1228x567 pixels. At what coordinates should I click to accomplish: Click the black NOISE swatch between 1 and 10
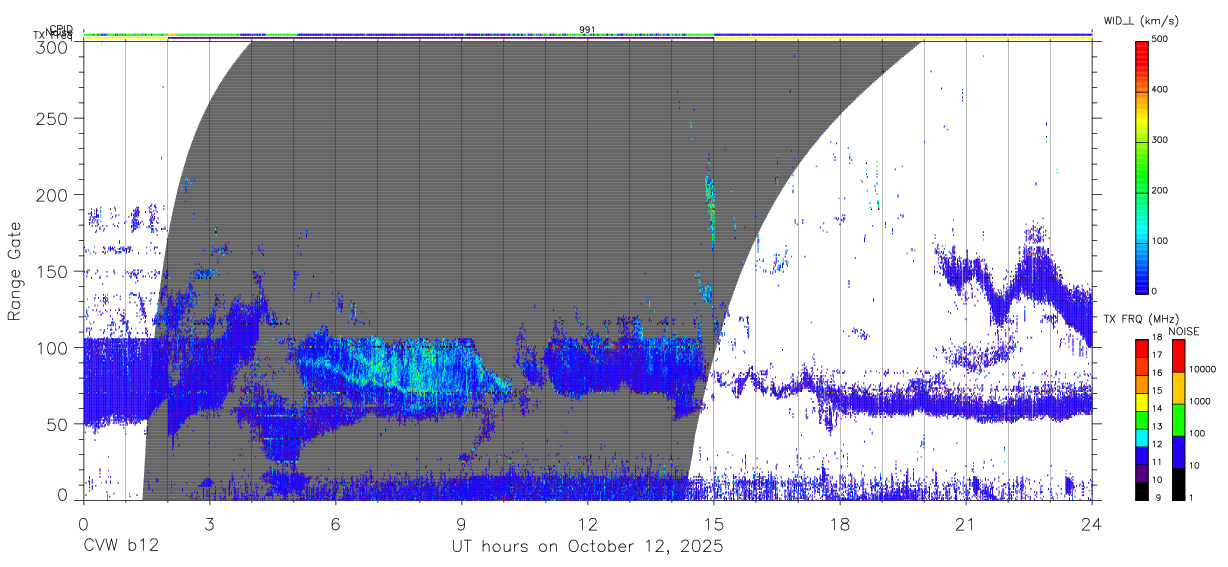(x=1178, y=484)
